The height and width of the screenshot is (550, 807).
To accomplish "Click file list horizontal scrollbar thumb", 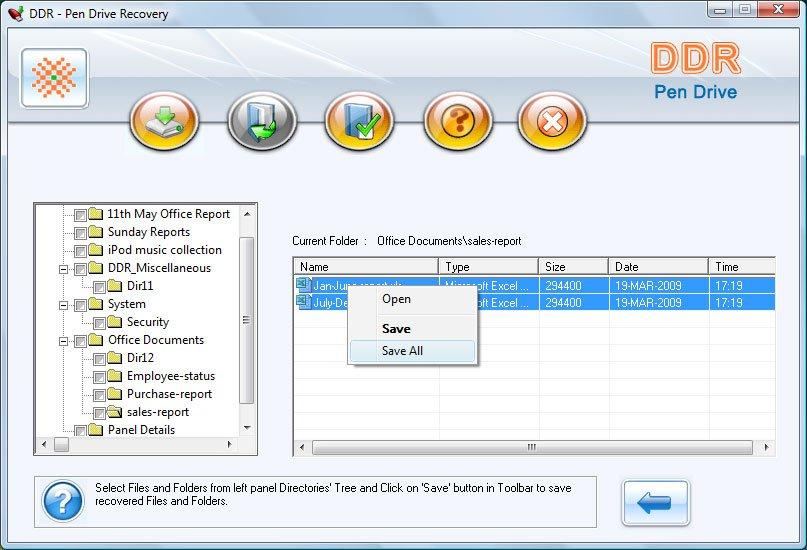I will (x=532, y=447).
